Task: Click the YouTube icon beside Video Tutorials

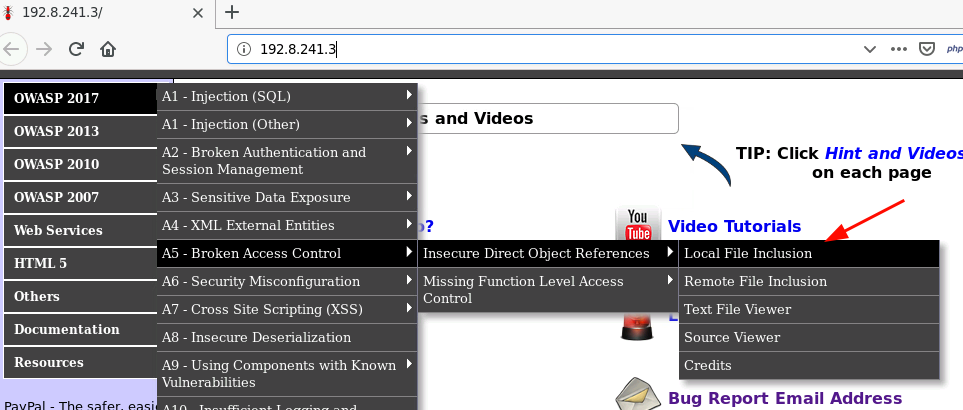Action: click(638, 225)
